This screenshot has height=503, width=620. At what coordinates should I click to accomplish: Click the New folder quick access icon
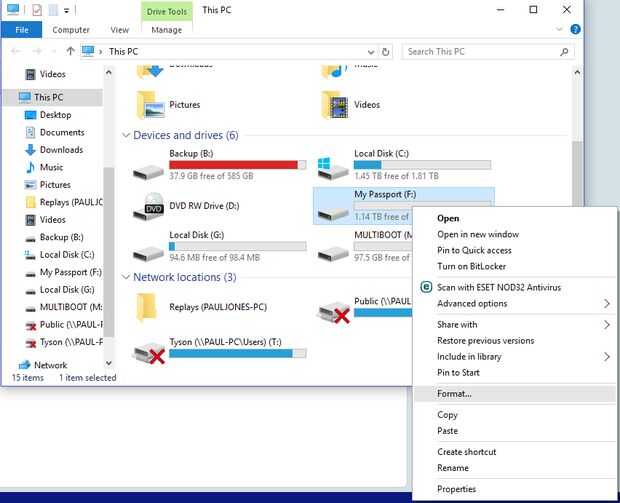pos(53,10)
